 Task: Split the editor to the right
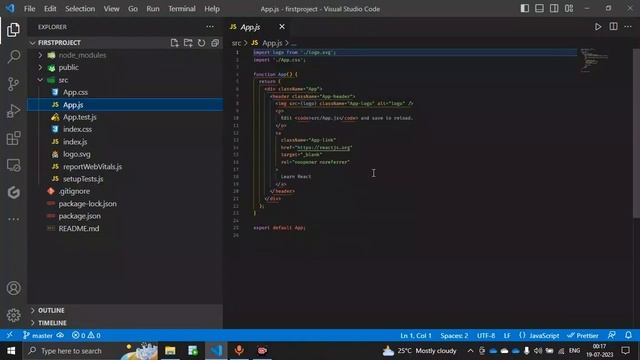point(613,27)
